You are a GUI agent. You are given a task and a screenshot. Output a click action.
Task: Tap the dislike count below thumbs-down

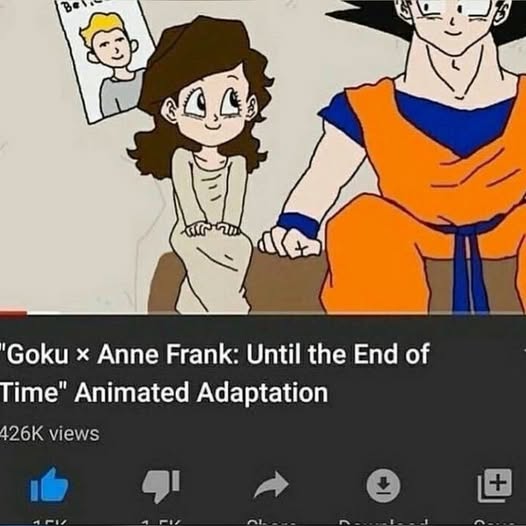click(x=161, y=523)
